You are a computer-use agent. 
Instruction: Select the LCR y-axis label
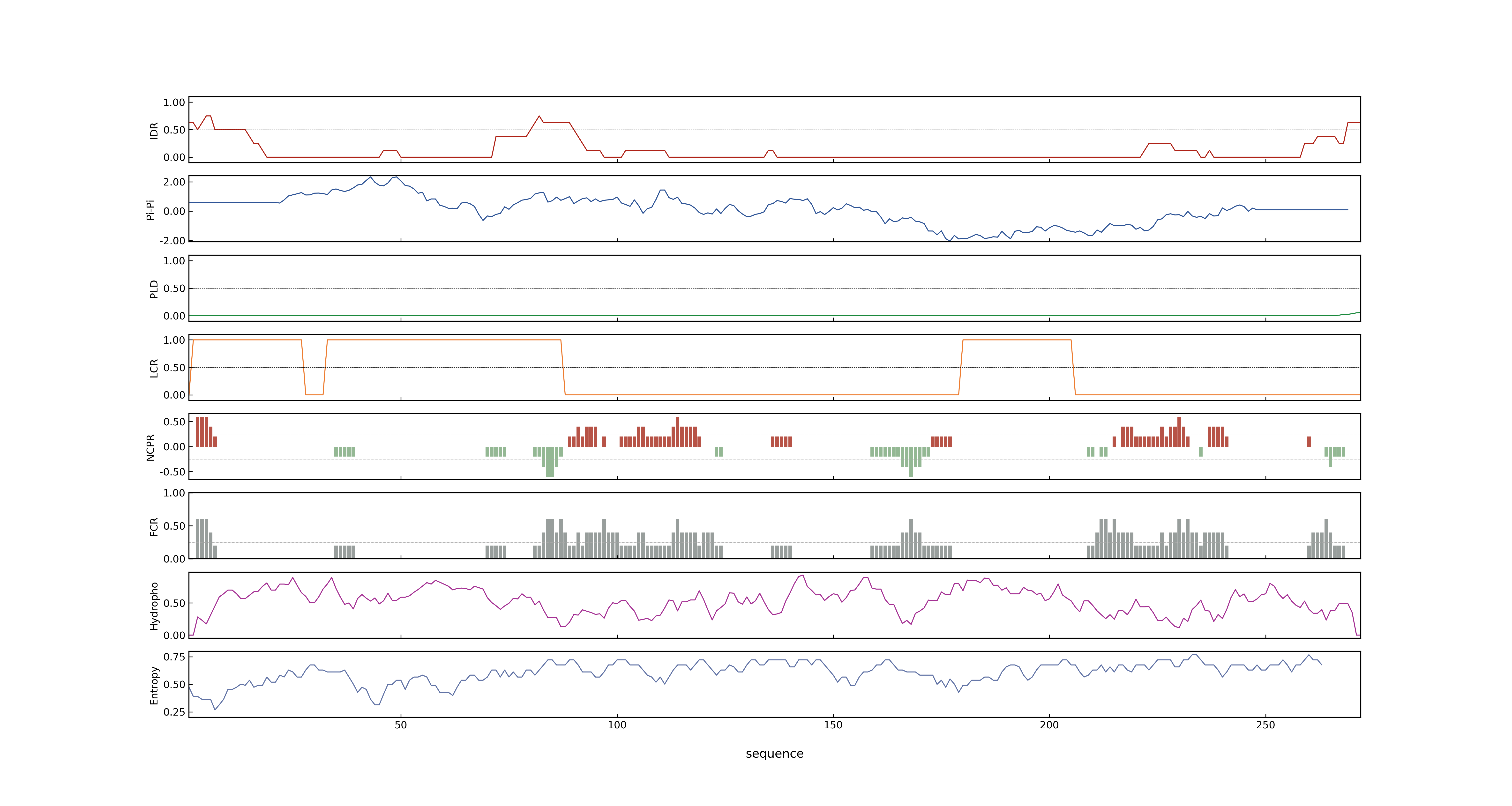(154, 368)
